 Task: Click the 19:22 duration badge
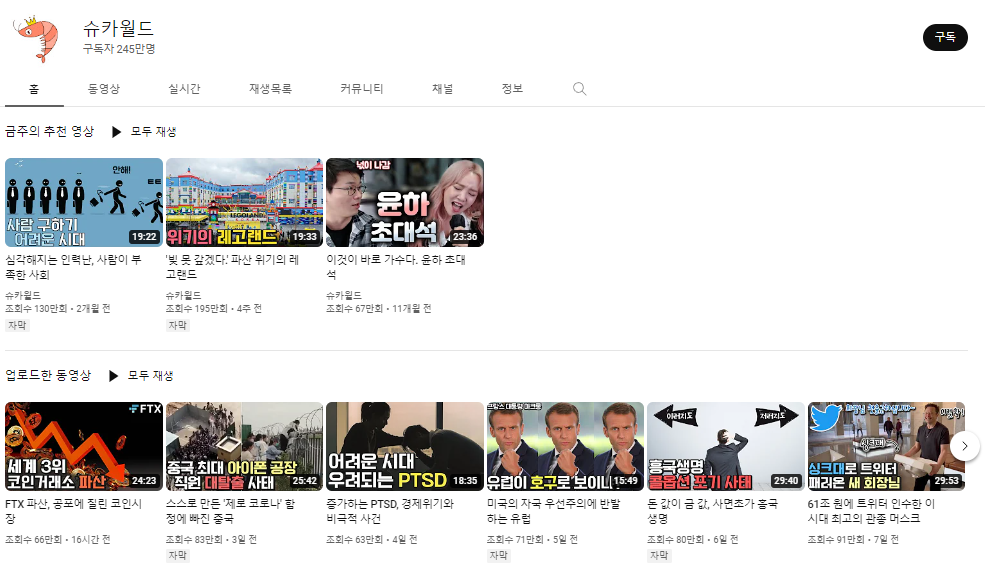click(x=144, y=237)
